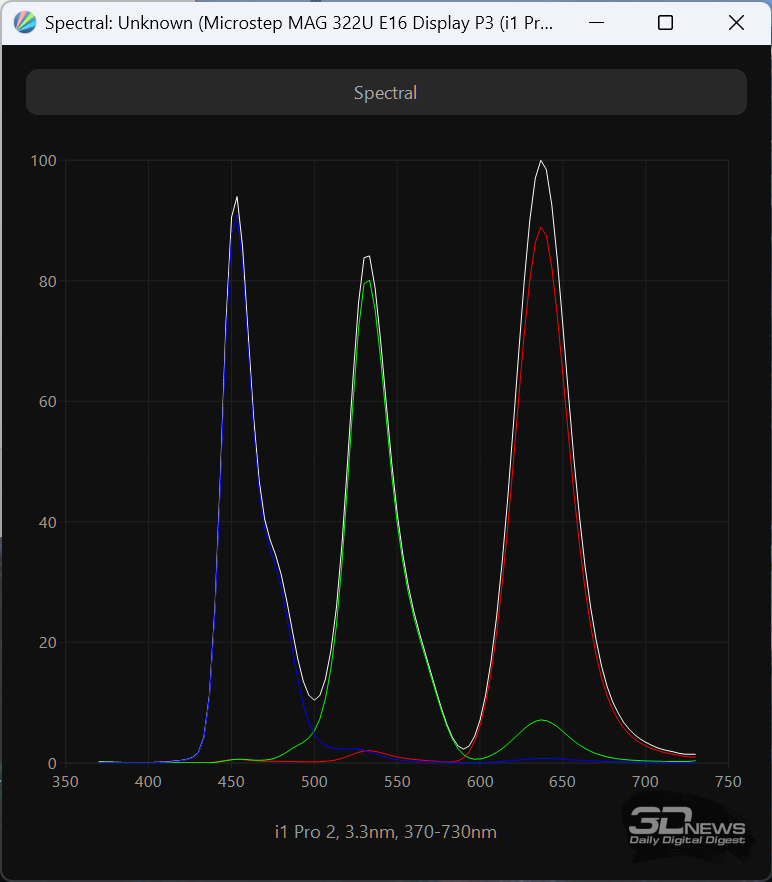The image size is (772, 882).
Task: Click the 60 label on vertical axis
Action: (46, 402)
